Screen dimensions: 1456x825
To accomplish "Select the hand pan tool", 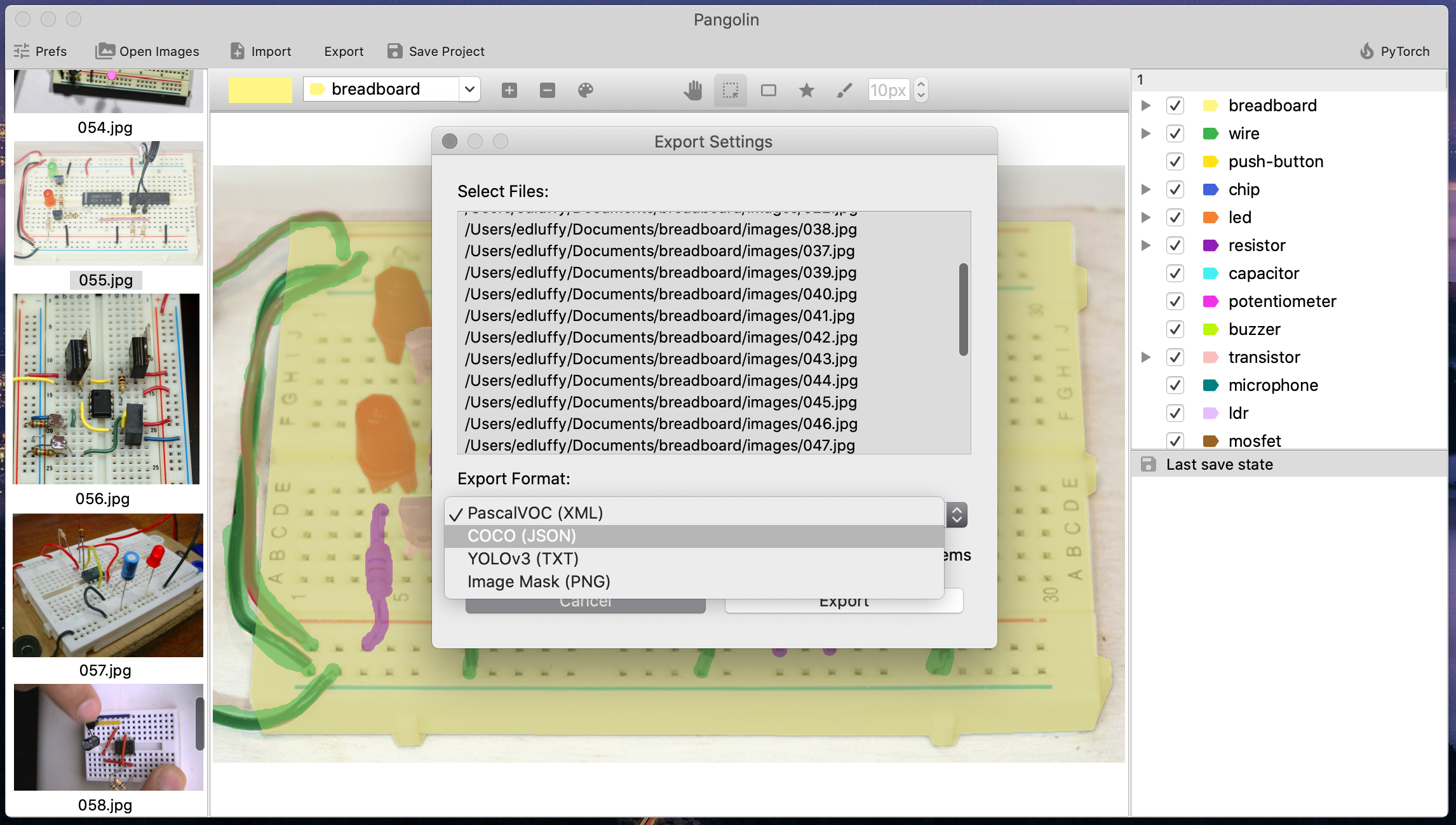I will pos(693,90).
